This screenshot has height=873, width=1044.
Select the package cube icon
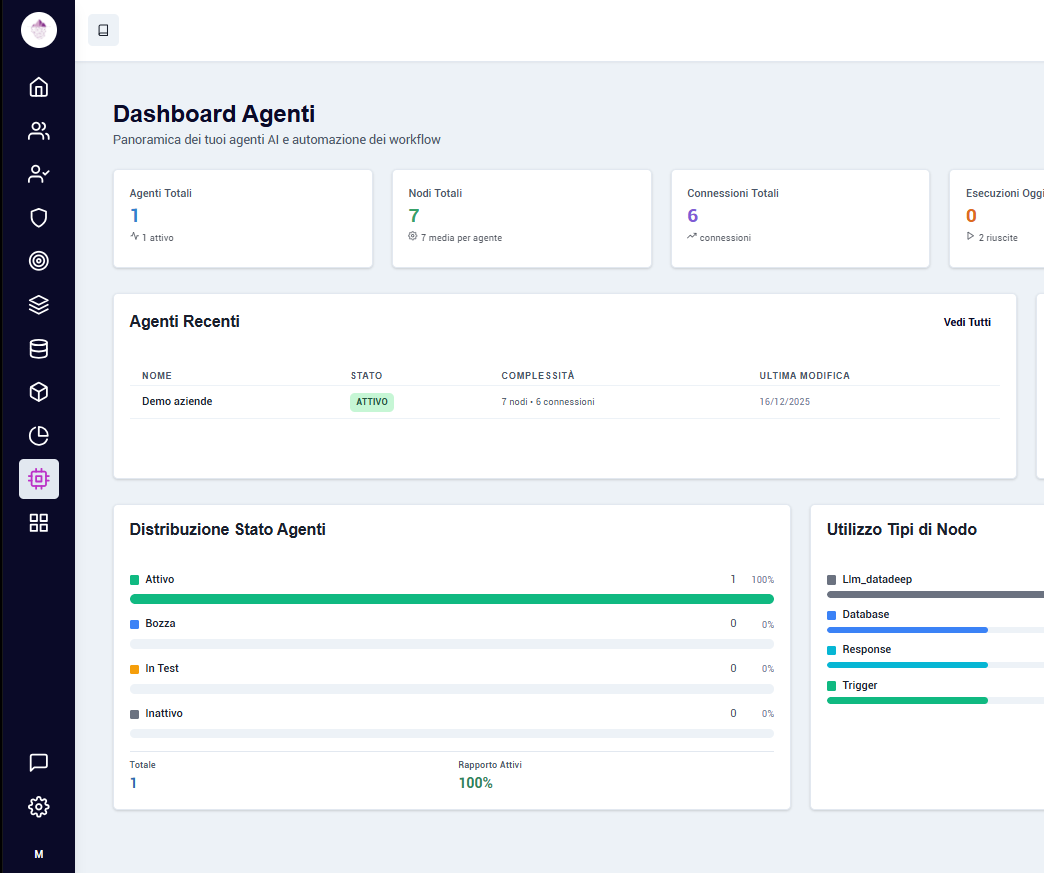click(38, 392)
